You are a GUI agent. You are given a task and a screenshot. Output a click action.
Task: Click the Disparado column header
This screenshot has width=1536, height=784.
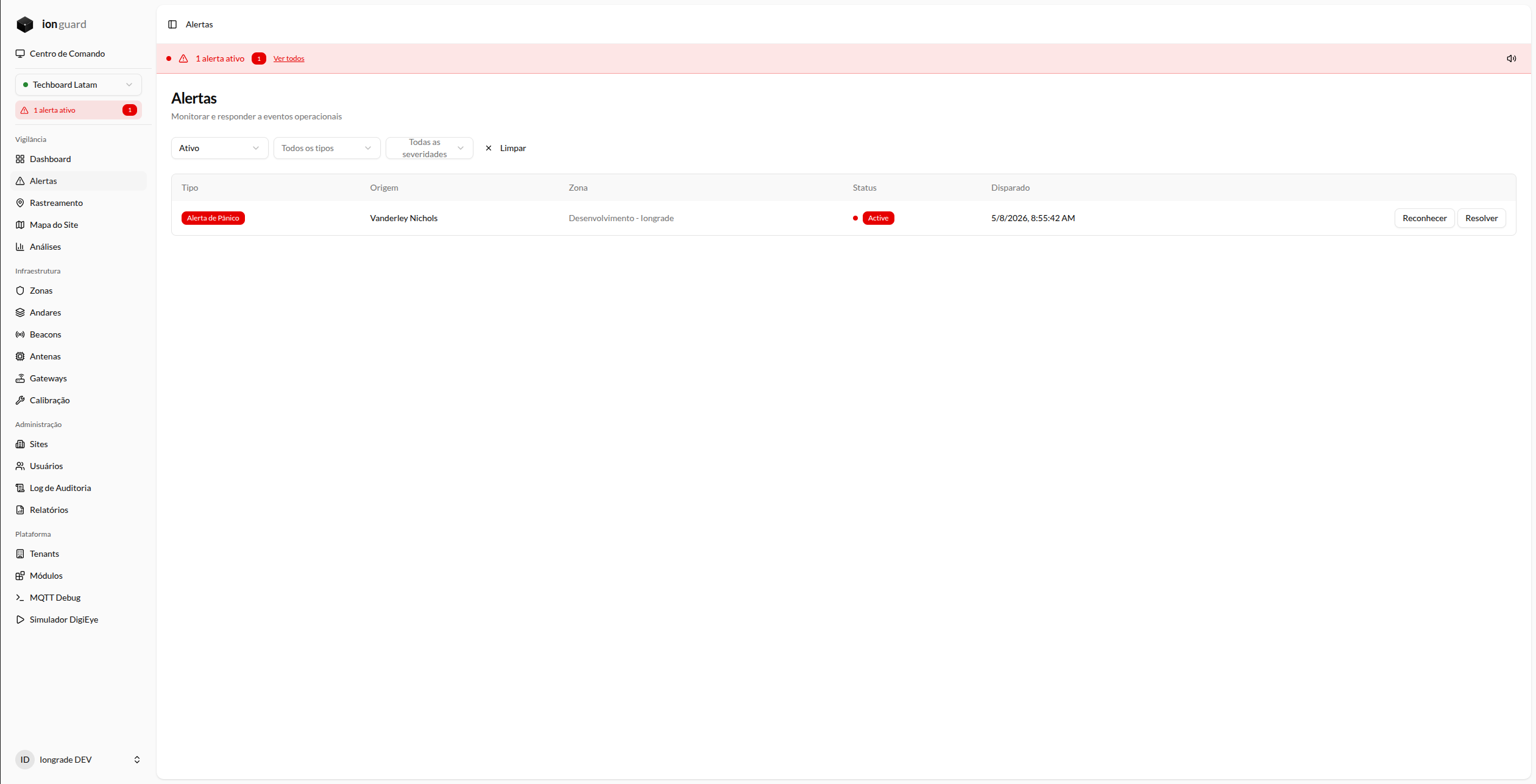(1010, 188)
